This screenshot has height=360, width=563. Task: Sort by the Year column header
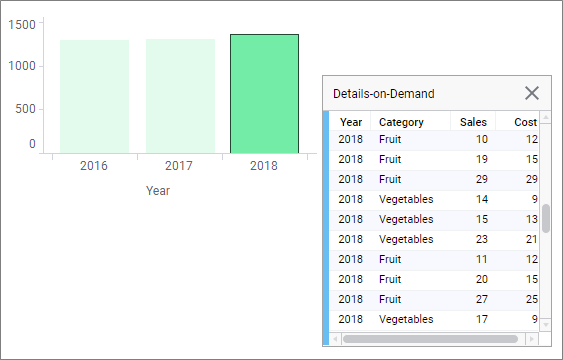tap(350, 122)
